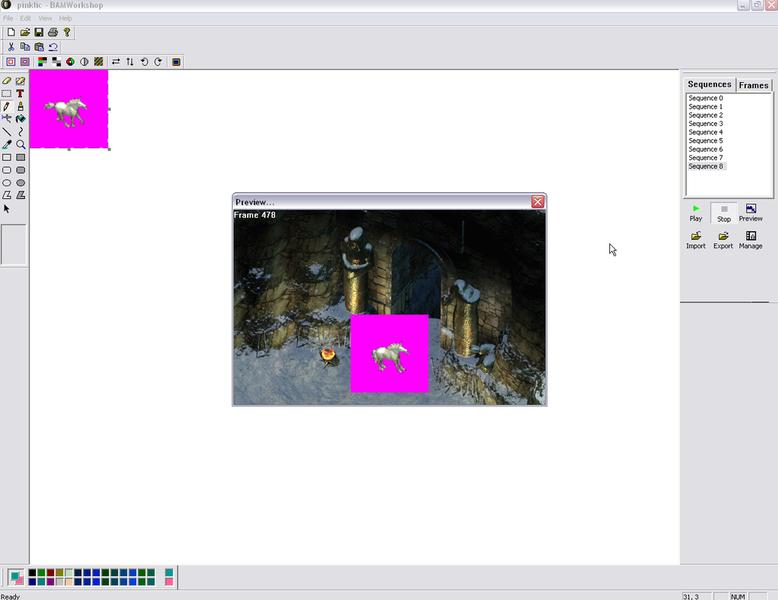
Task: Undo the last action with the undo arrow icon
Action: [x=53, y=47]
